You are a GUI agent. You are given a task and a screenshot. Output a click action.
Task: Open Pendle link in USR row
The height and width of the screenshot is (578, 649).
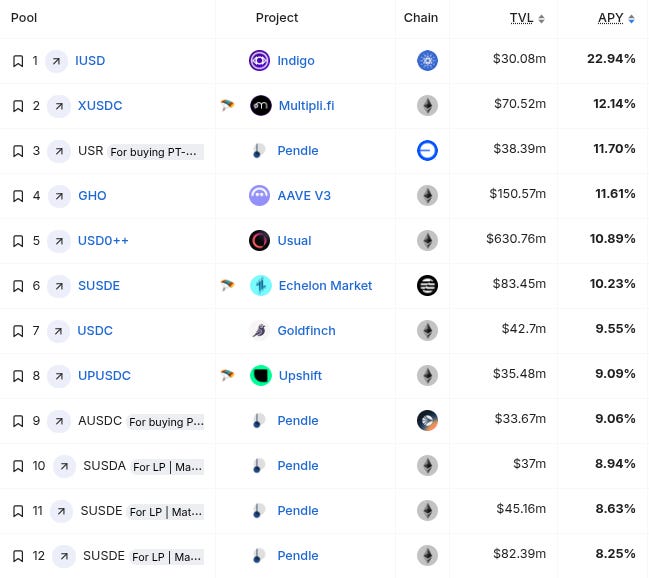pos(298,151)
